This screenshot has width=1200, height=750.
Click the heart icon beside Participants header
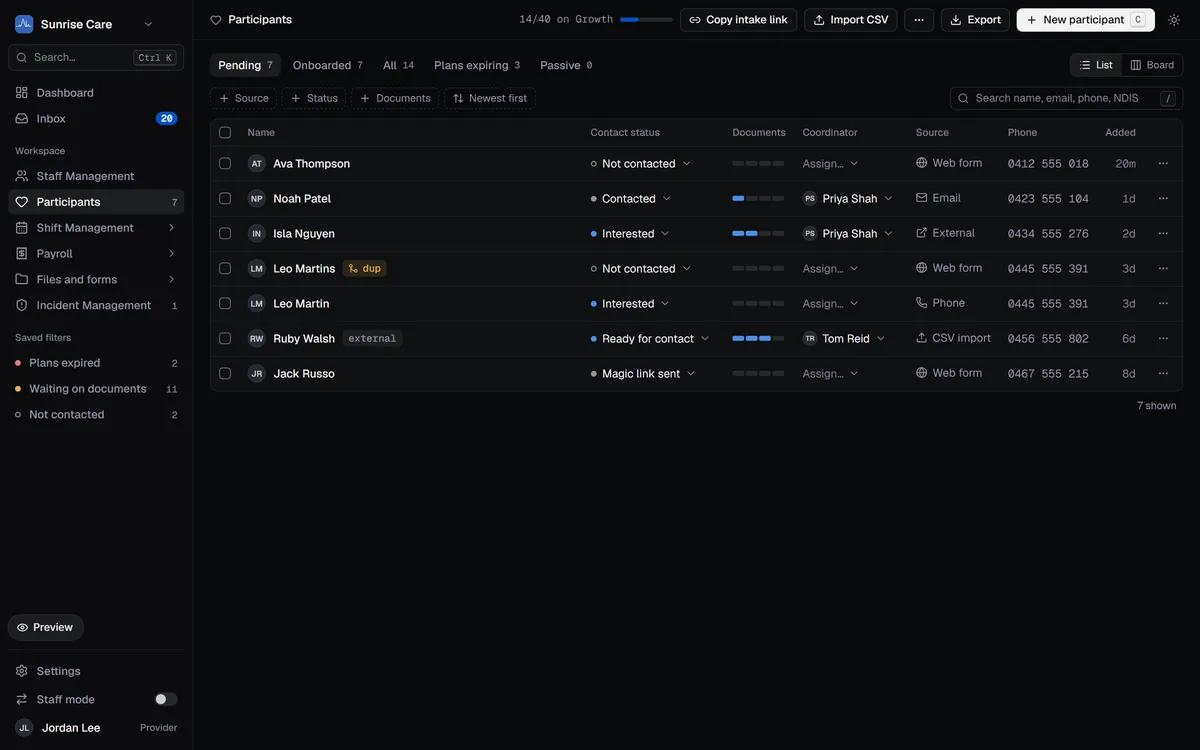tap(216, 20)
